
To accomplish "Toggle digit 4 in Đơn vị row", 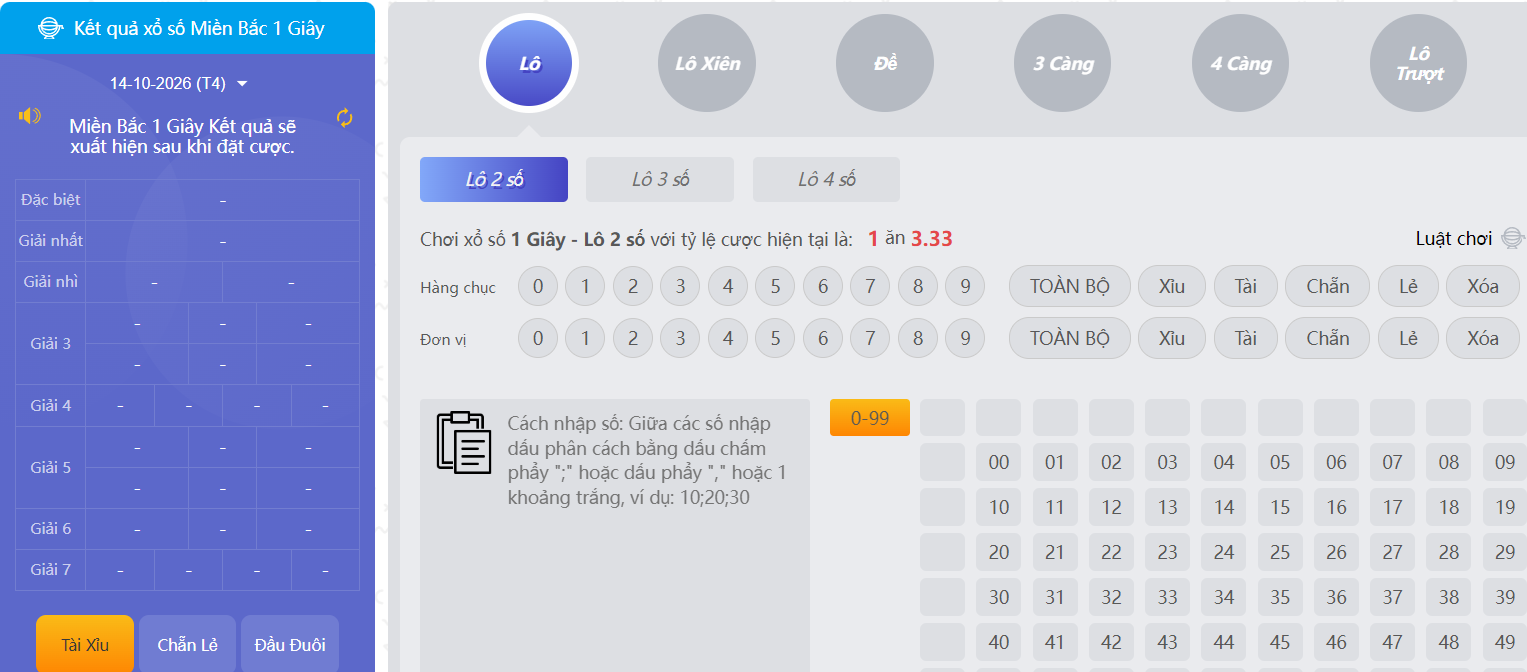I will click(x=728, y=338).
